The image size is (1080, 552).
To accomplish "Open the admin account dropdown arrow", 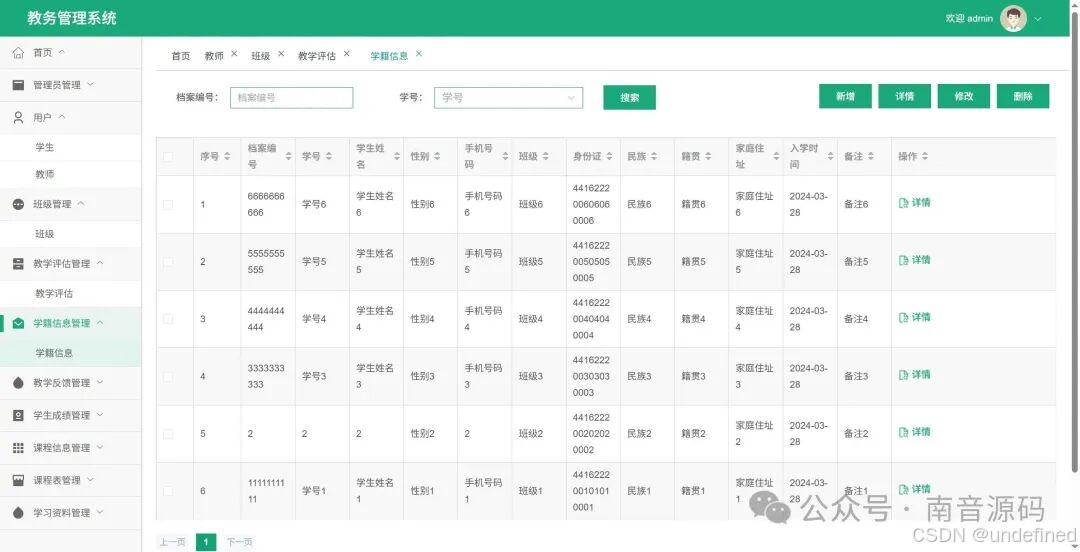I will pos(1038,19).
